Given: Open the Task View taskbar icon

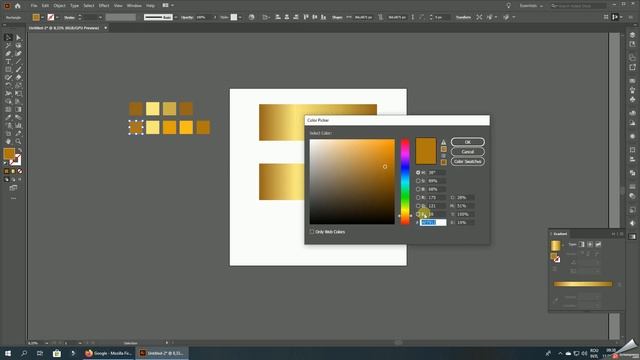Looking at the screenshot, I should pos(40,353).
